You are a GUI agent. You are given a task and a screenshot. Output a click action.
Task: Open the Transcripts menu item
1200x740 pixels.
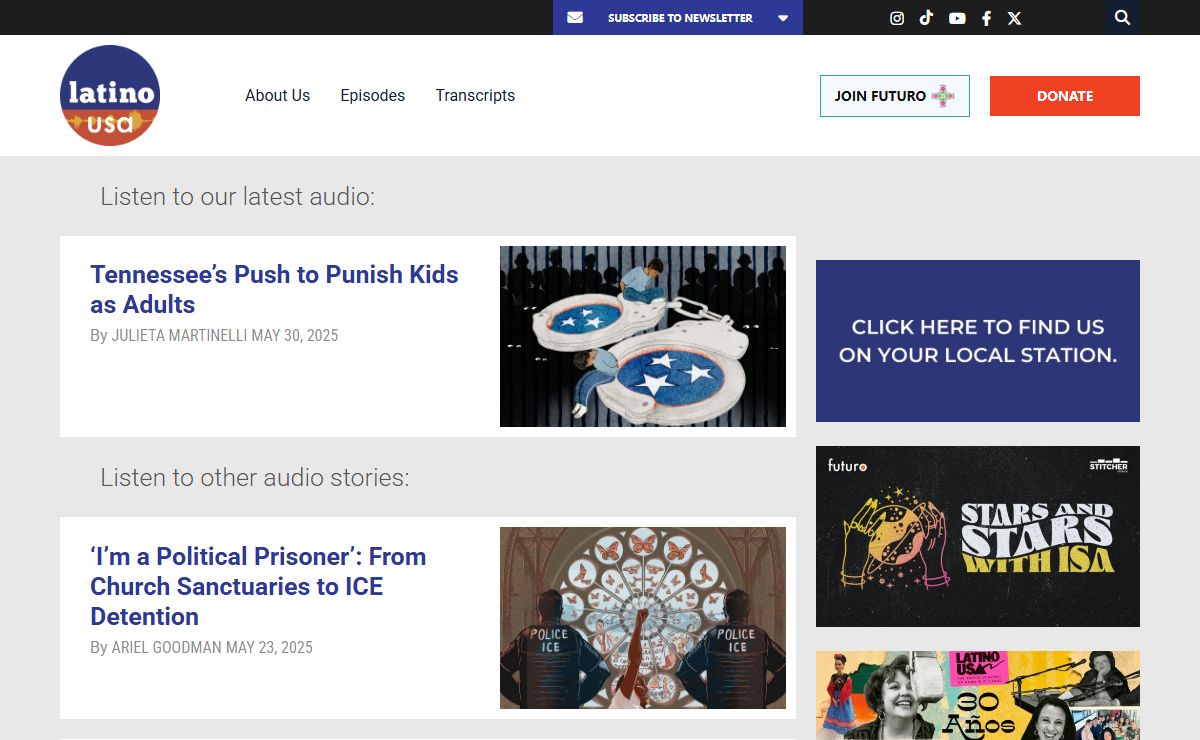(x=475, y=95)
